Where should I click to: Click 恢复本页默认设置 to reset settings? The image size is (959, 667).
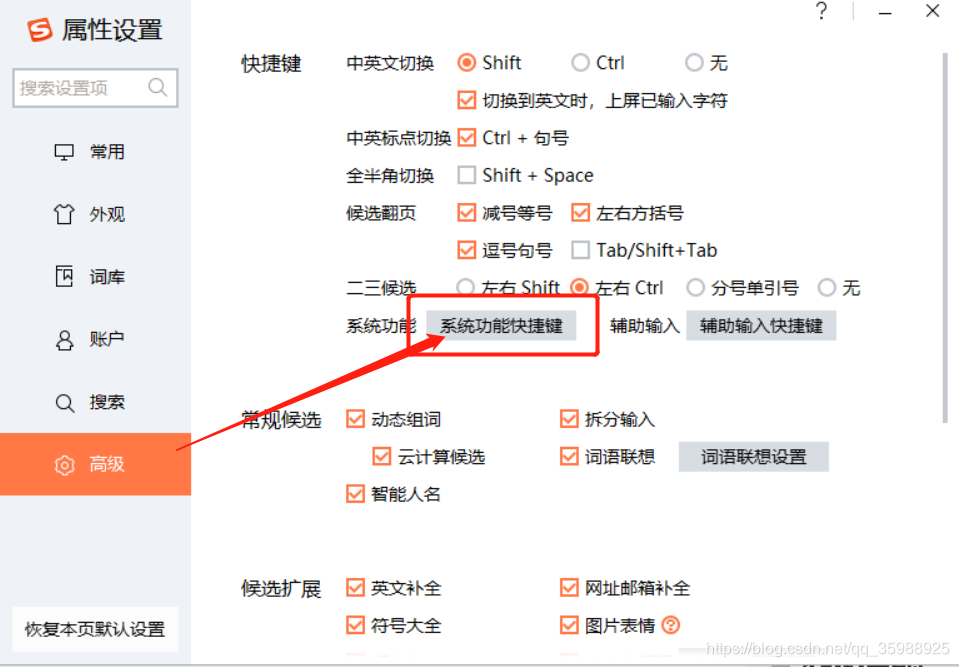(94, 628)
